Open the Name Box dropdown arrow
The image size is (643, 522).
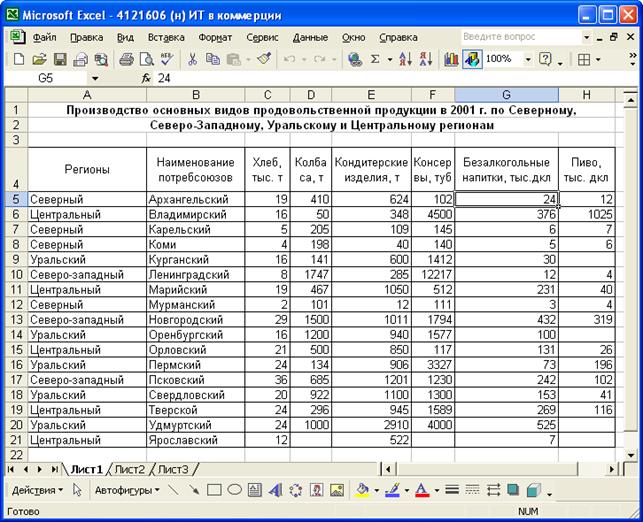(95, 78)
